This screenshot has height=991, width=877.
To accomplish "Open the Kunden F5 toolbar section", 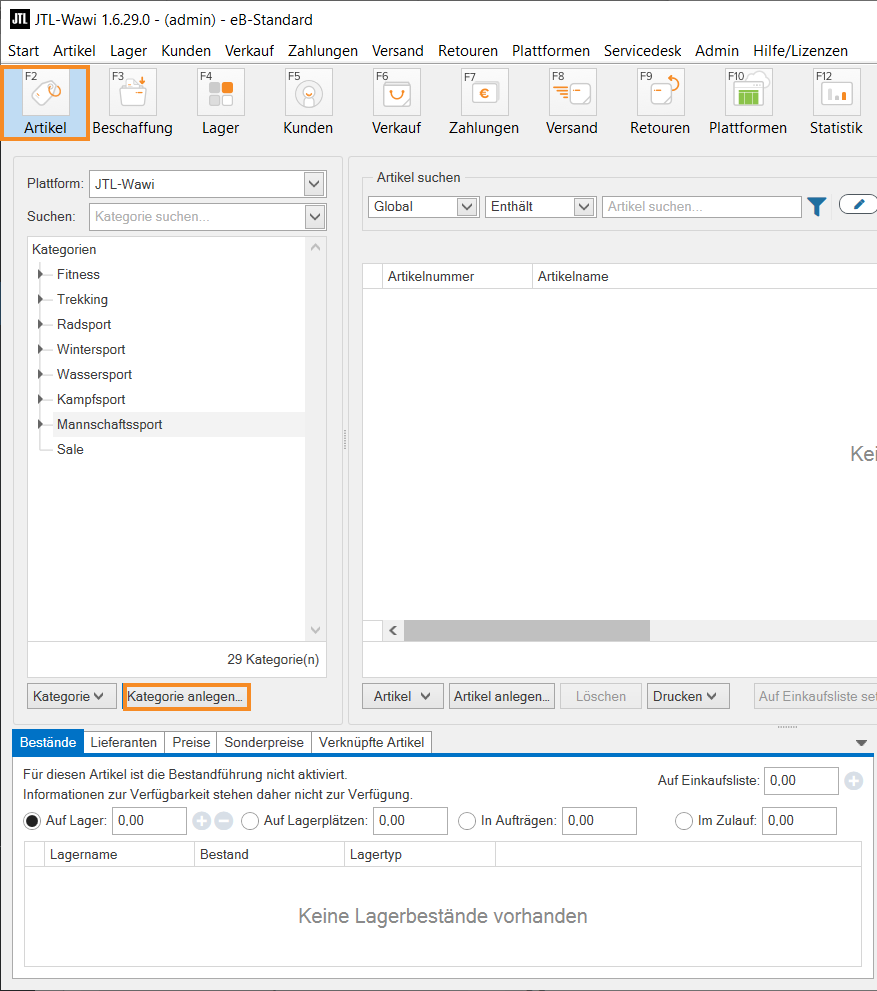I will click(308, 102).
